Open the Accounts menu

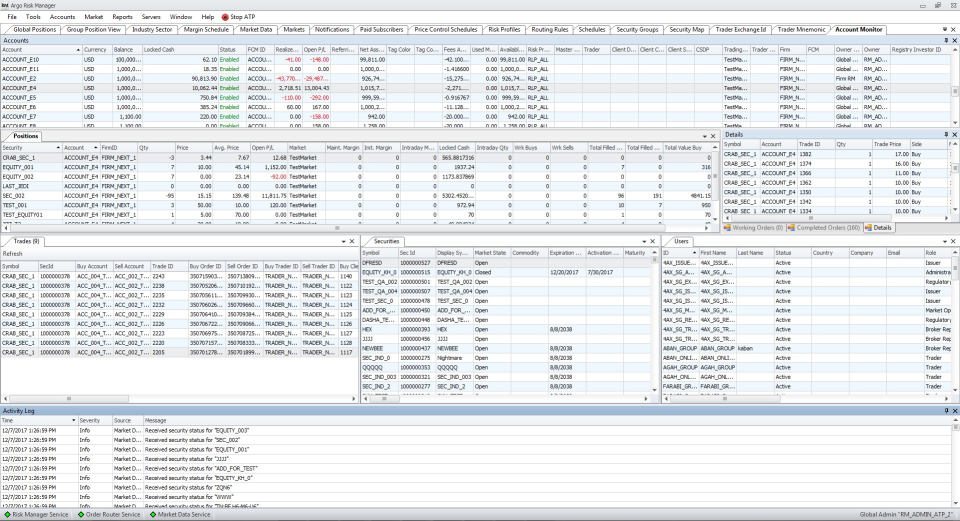(62, 17)
